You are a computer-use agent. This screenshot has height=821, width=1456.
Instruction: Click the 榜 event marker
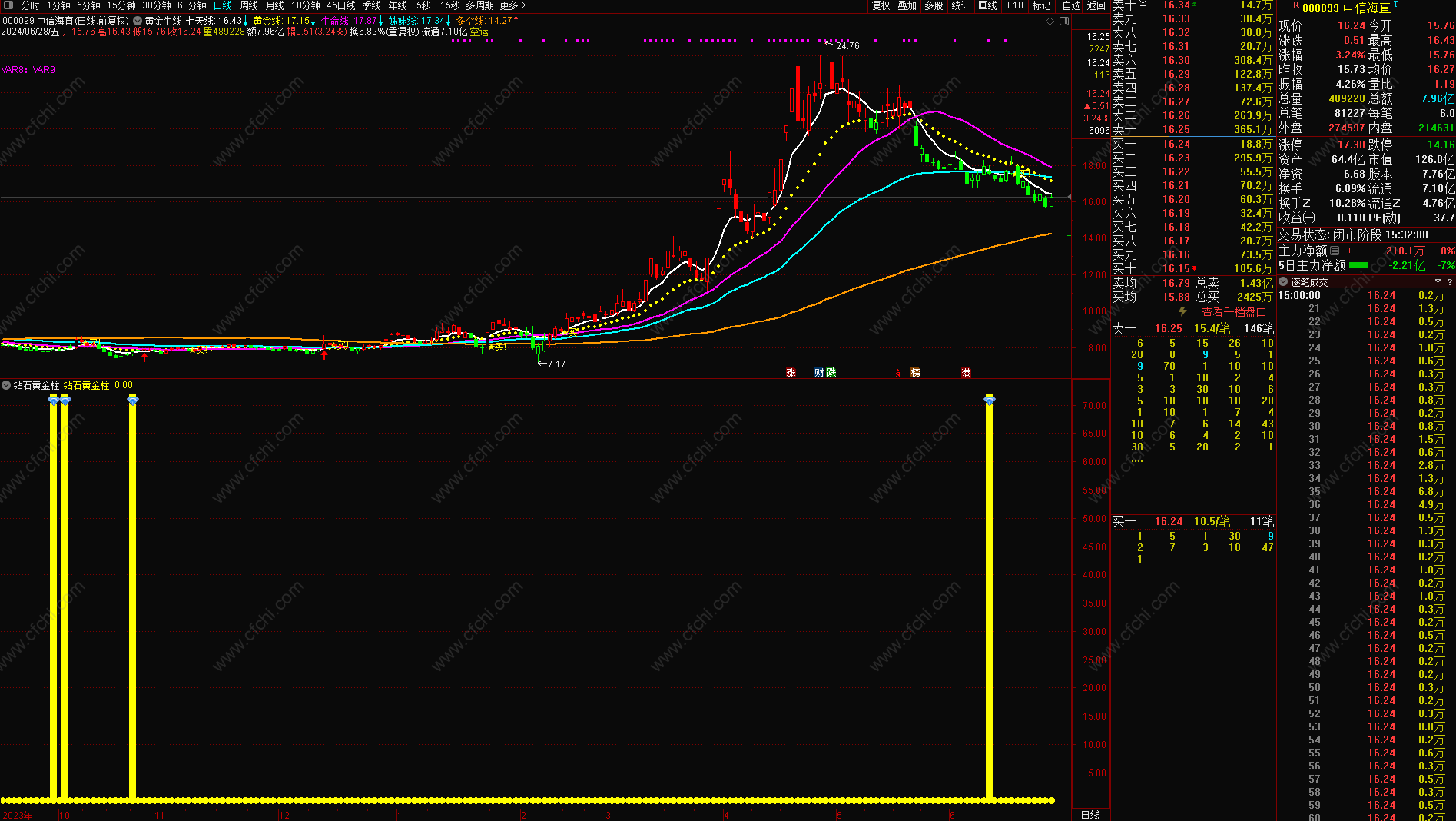coord(915,373)
